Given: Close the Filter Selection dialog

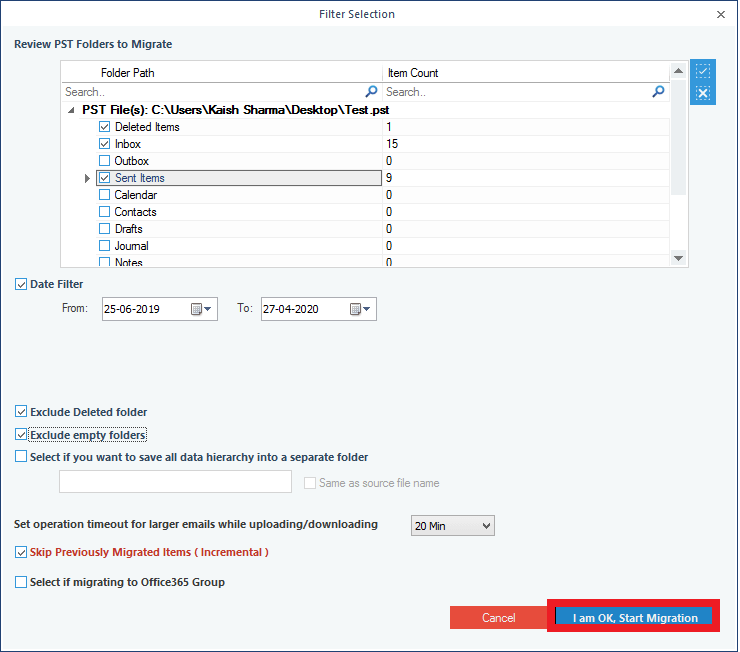Looking at the screenshot, I should (721, 15).
